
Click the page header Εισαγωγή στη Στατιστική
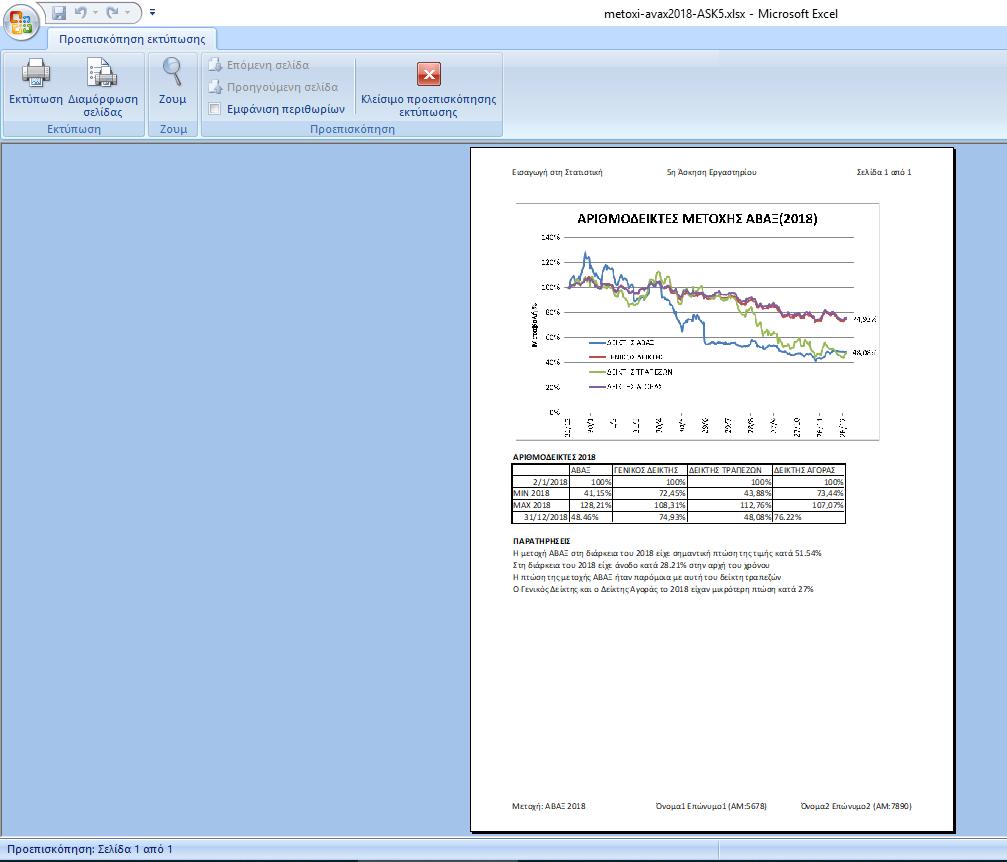coord(557,172)
